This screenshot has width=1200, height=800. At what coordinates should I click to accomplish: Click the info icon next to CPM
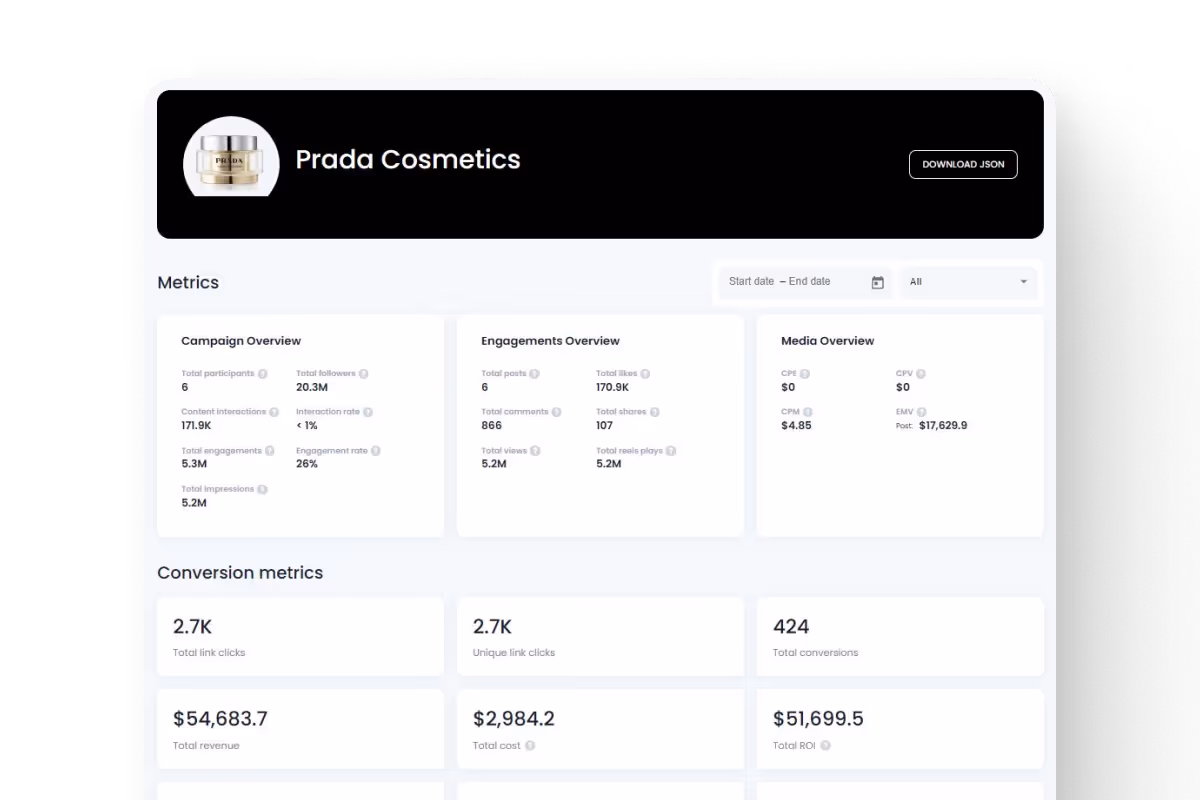(807, 412)
